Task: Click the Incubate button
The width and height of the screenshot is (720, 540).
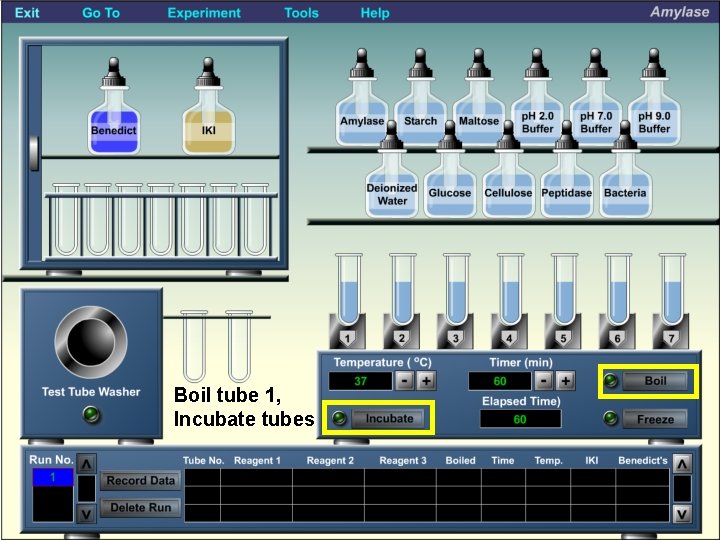Action: [388, 418]
